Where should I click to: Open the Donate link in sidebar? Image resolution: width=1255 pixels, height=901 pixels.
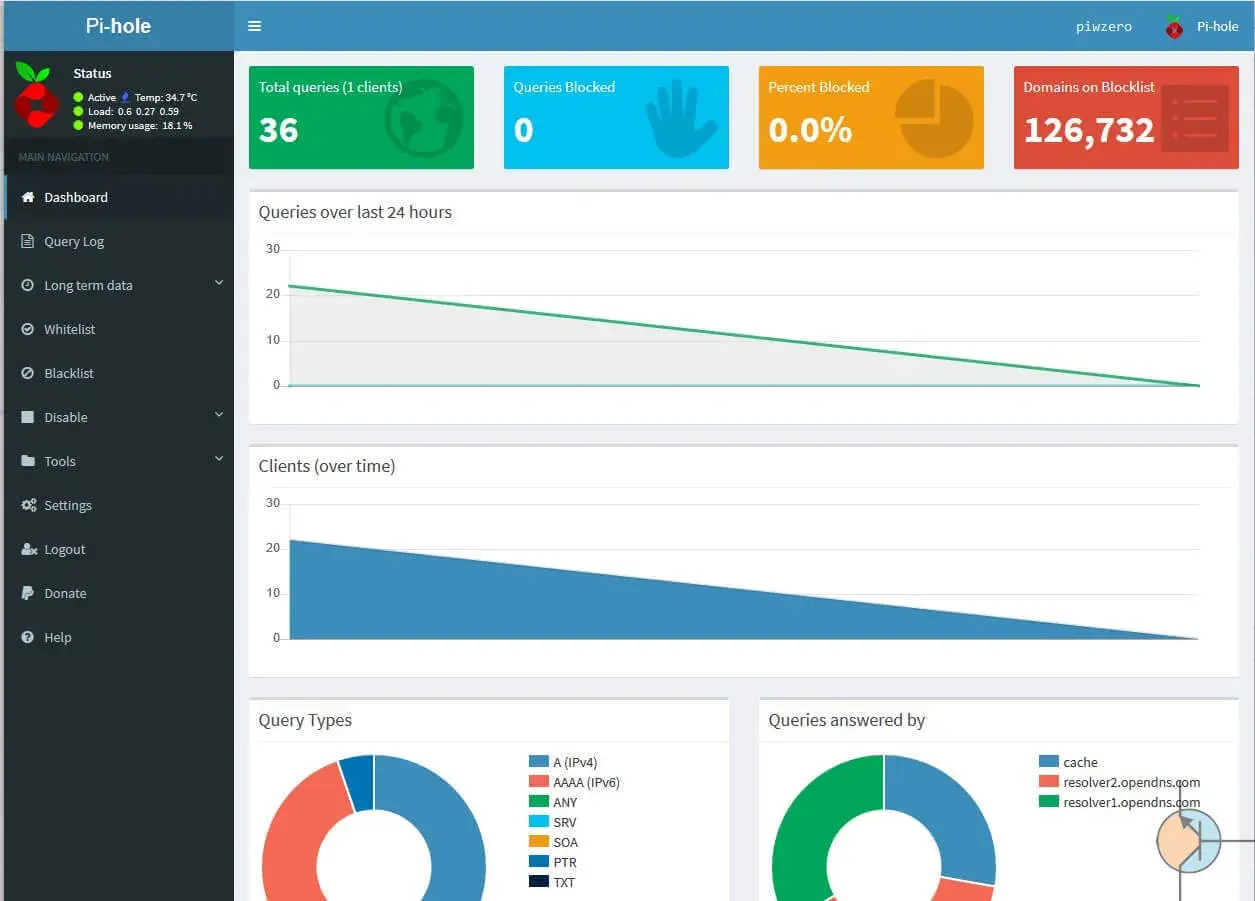(x=119, y=593)
